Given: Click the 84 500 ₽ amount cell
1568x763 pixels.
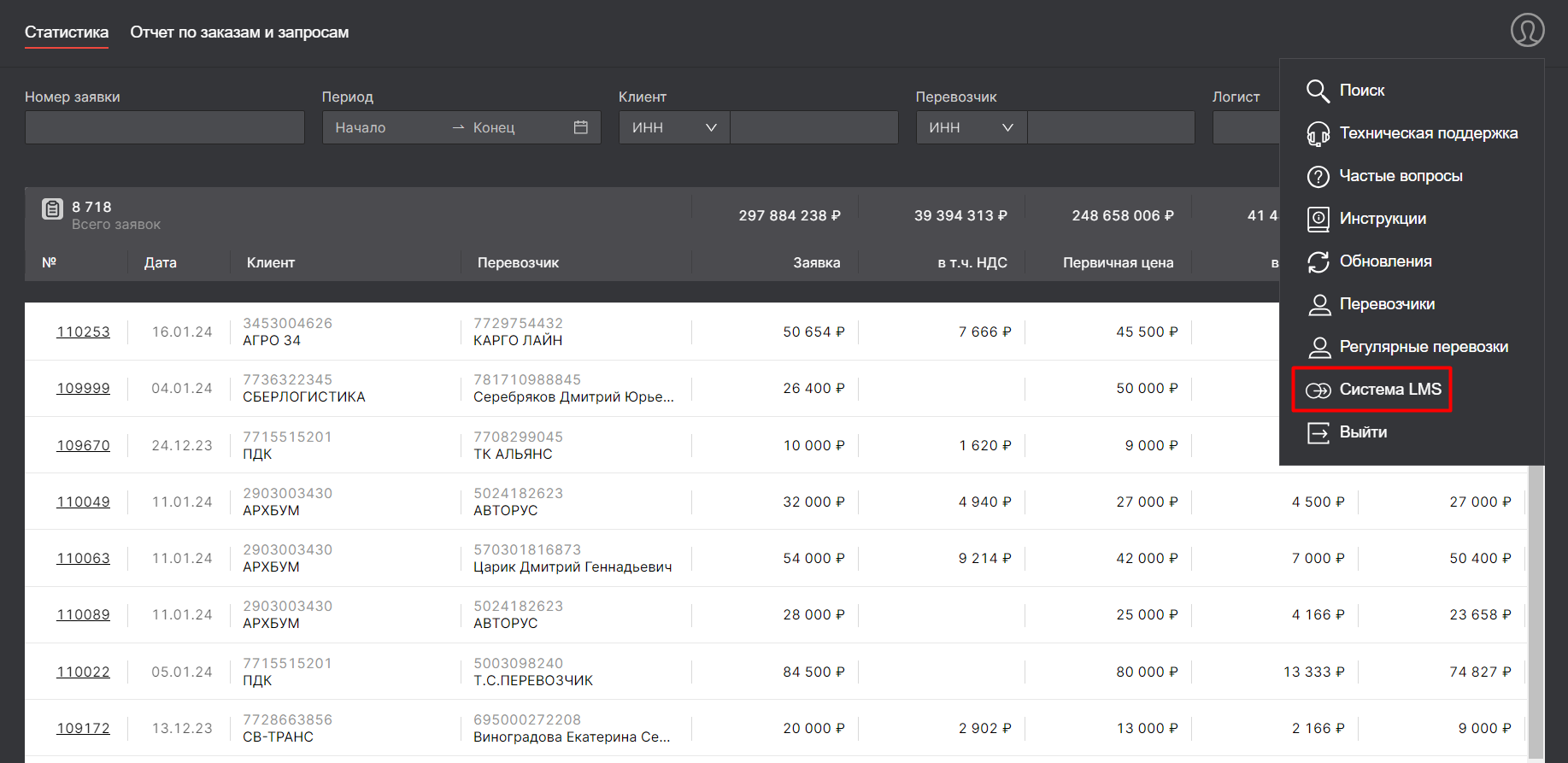Looking at the screenshot, I should [x=813, y=672].
